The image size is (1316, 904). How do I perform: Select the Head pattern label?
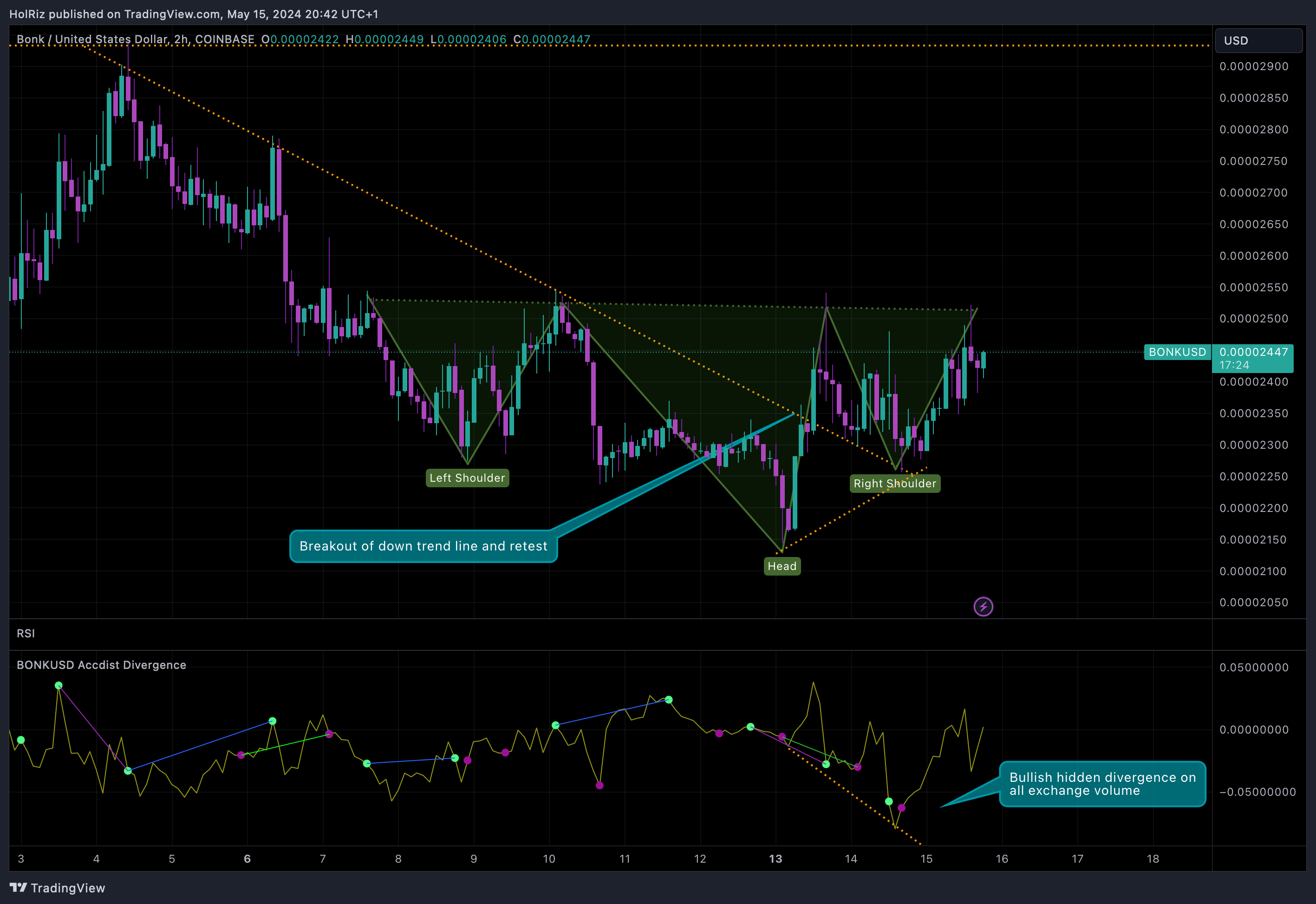782,566
